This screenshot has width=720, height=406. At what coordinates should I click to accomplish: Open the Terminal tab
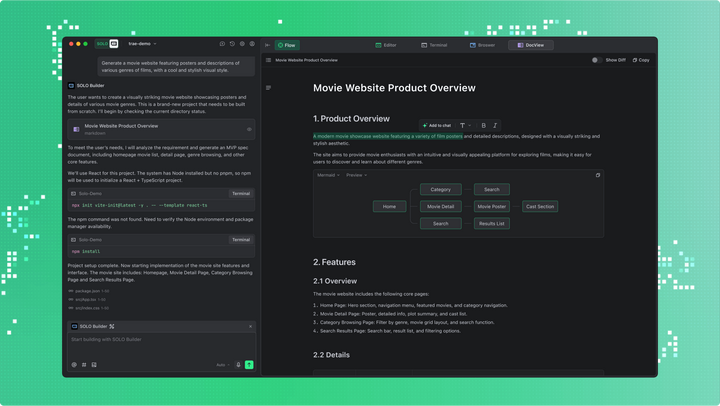[x=434, y=45]
